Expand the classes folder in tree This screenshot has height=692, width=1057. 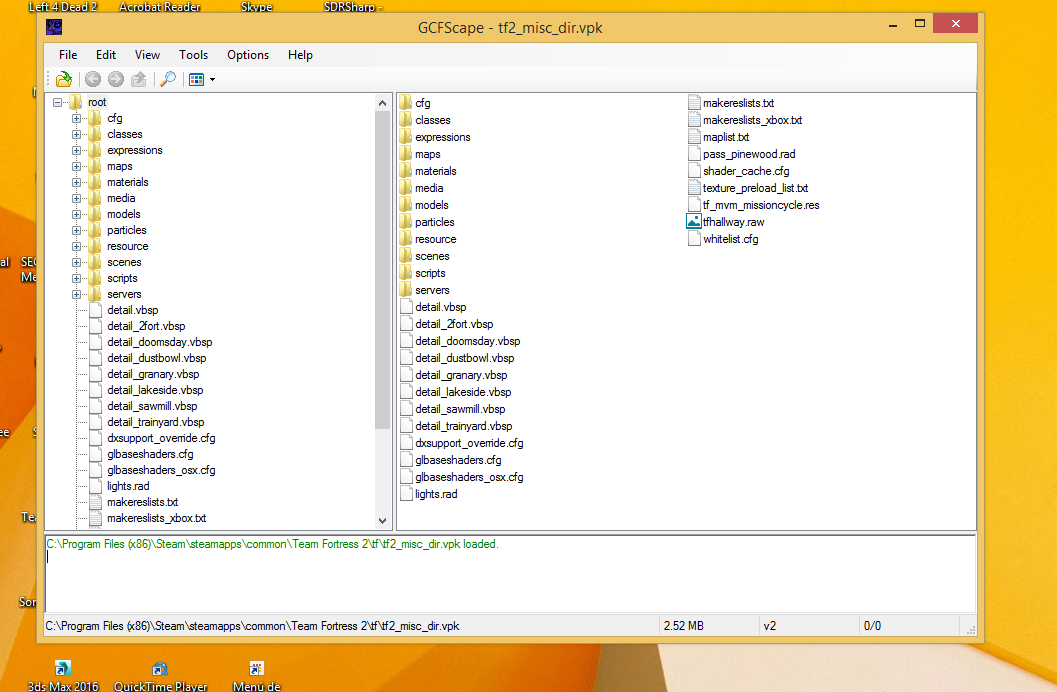point(76,134)
